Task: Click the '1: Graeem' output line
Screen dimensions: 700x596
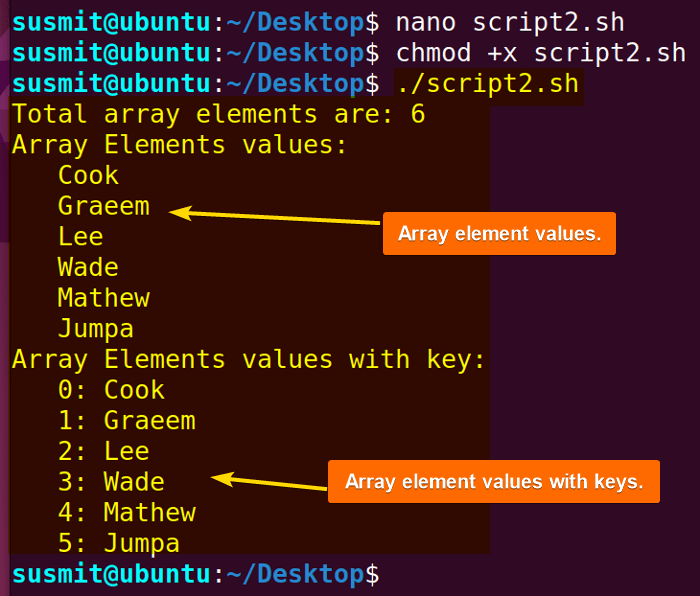Action: 127,421
